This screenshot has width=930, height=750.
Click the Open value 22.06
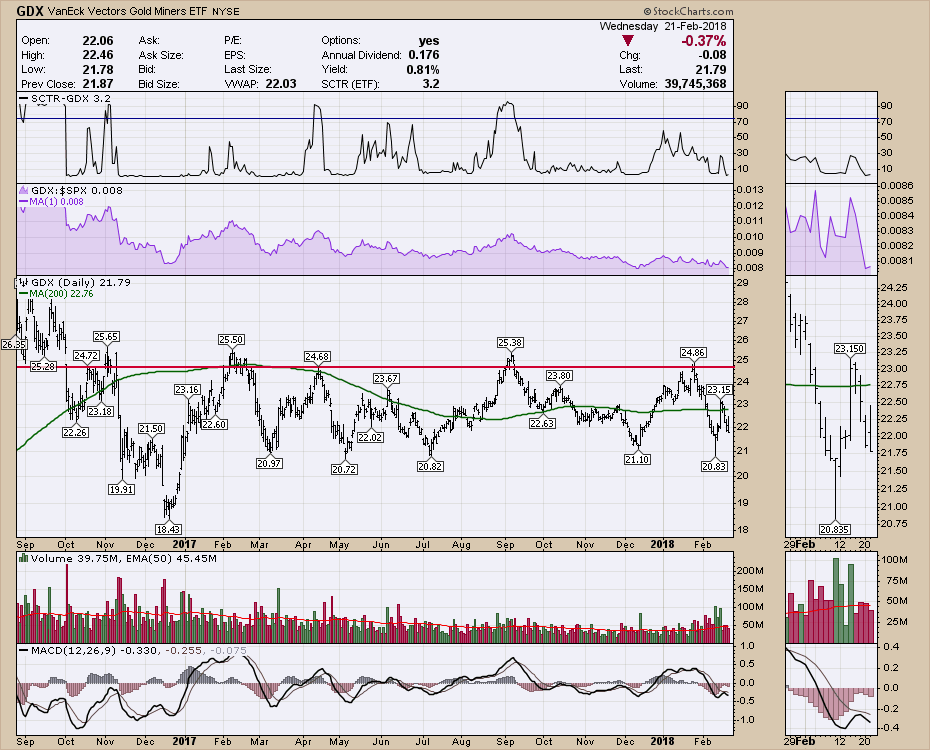pyautogui.click(x=98, y=40)
